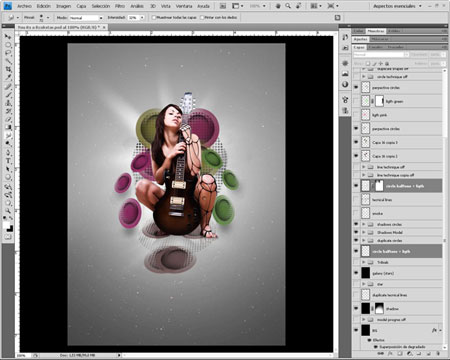
Task: Click the link layers icon at panel bottom
Action: (380, 354)
